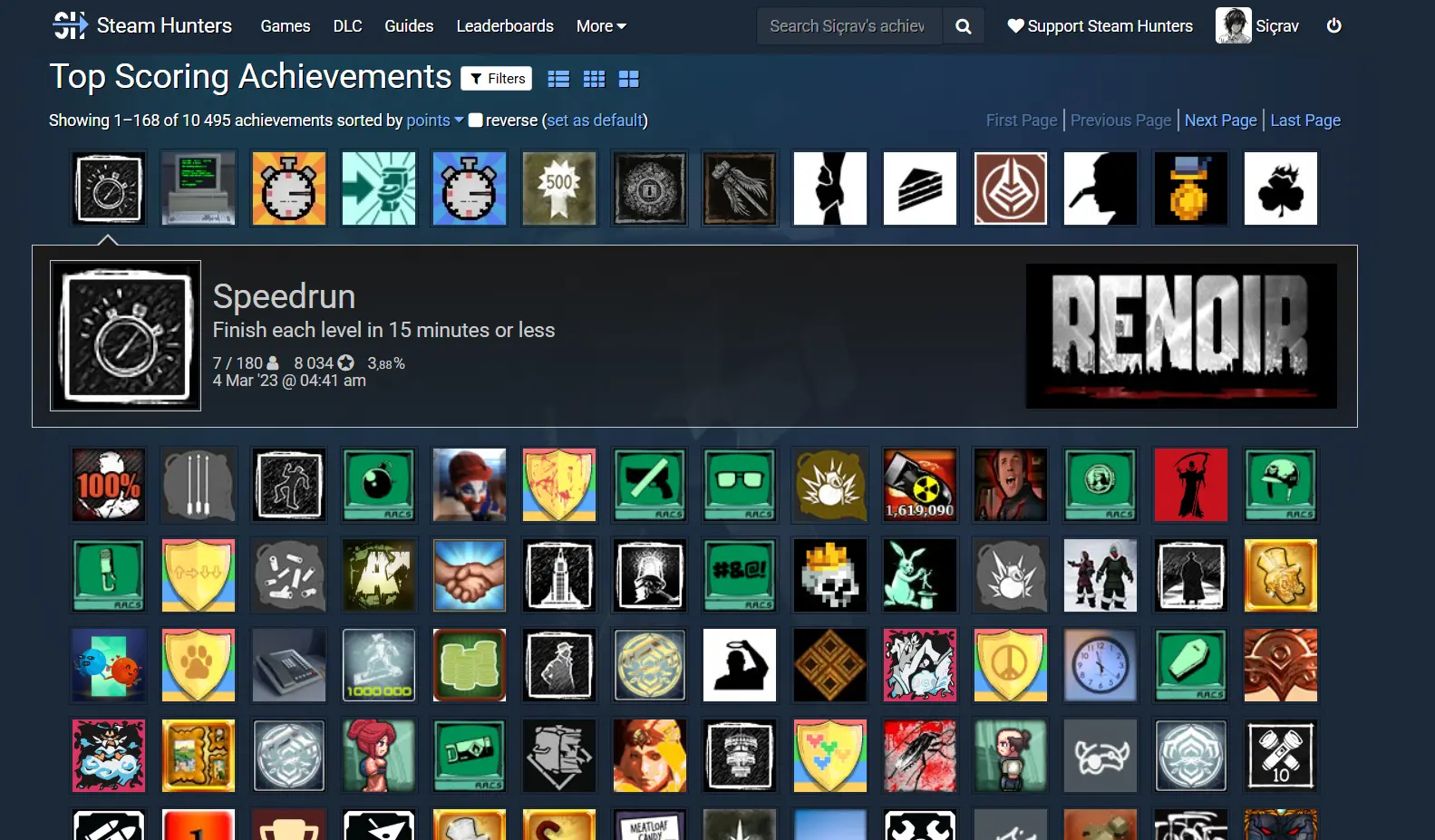Go to Leaderboards page
This screenshot has width=1435, height=840.
505,26
